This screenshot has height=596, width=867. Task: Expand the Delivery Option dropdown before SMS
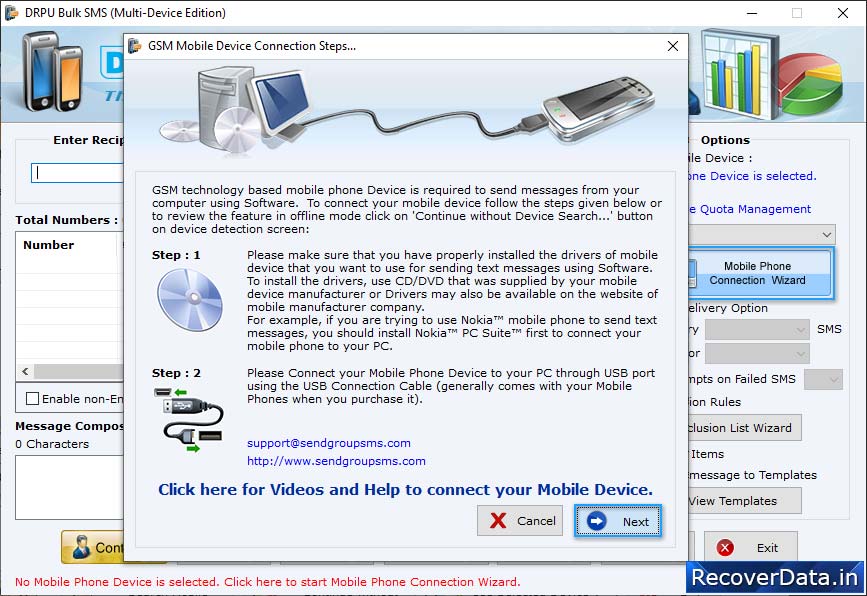point(757,330)
